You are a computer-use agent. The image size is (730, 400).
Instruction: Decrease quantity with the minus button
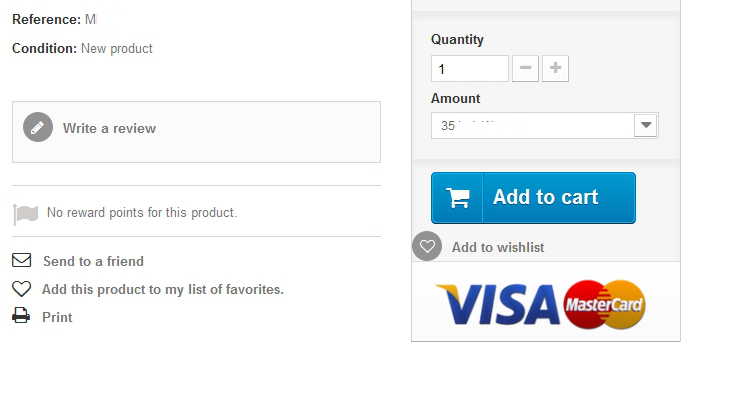(525, 69)
